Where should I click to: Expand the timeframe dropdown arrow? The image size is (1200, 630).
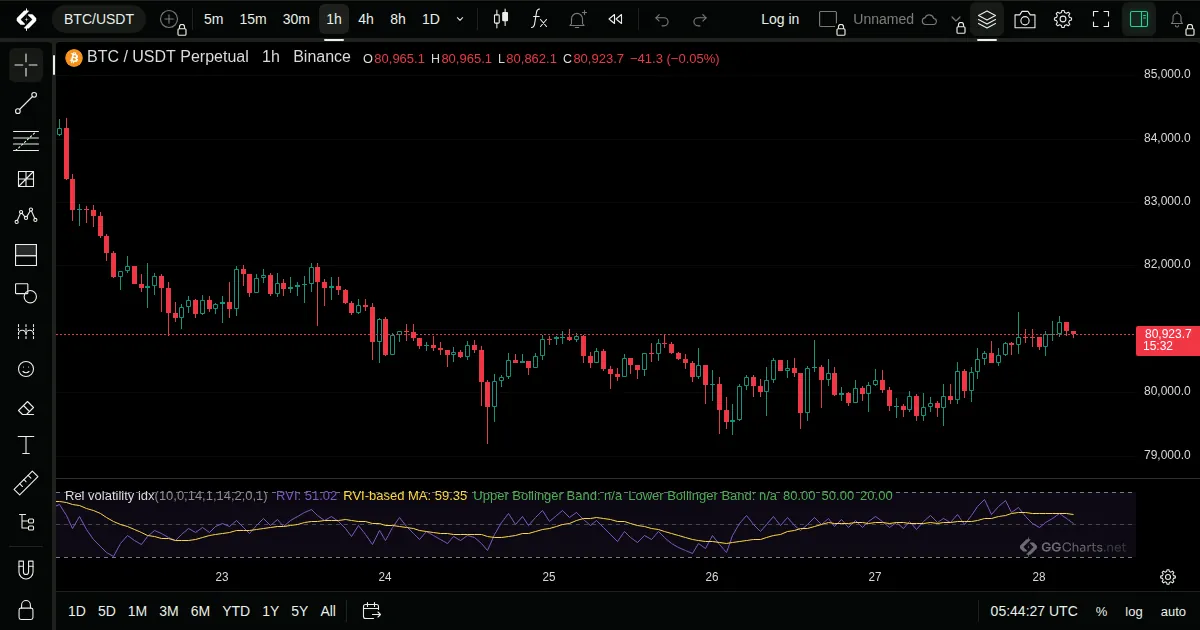[460, 19]
